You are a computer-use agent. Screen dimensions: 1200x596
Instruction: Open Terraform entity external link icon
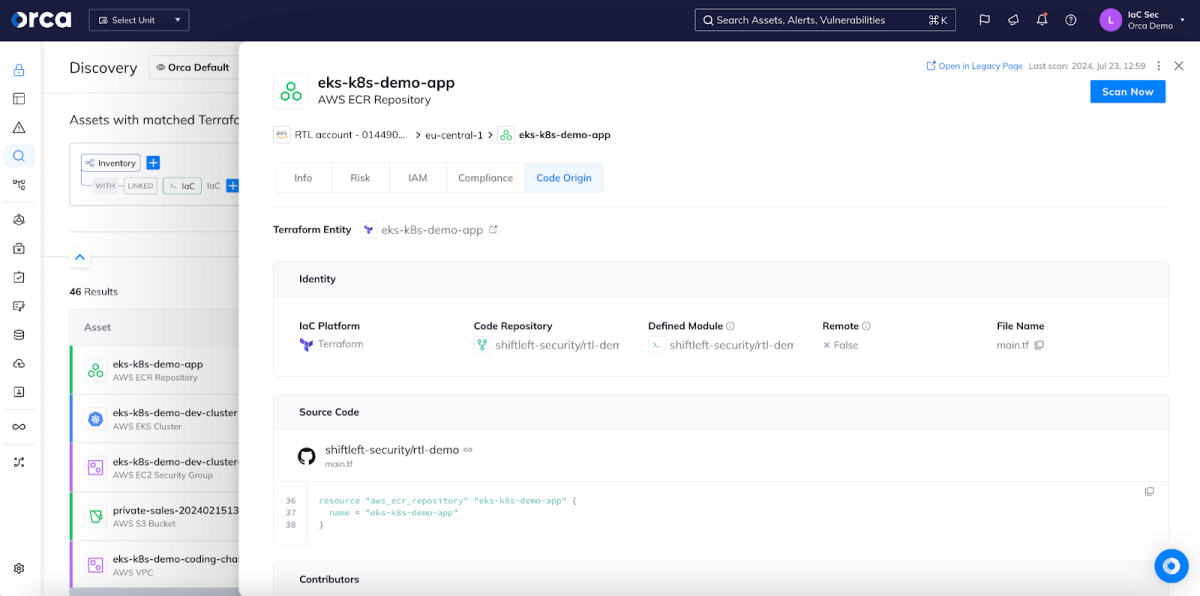493,230
